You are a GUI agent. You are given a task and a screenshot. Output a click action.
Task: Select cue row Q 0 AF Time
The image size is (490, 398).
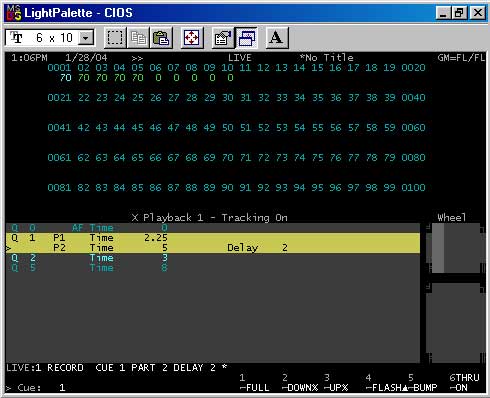pos(213,228)
